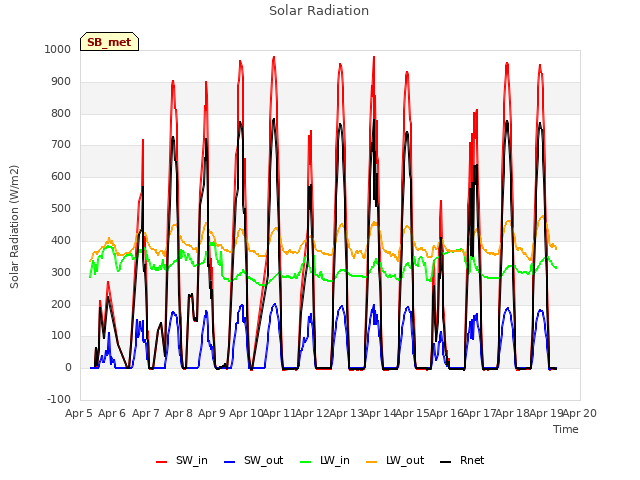Image resolution: width=640 pixels, height=480 pixels.
Task: Click the SW_out legend label
Action: 264,460
